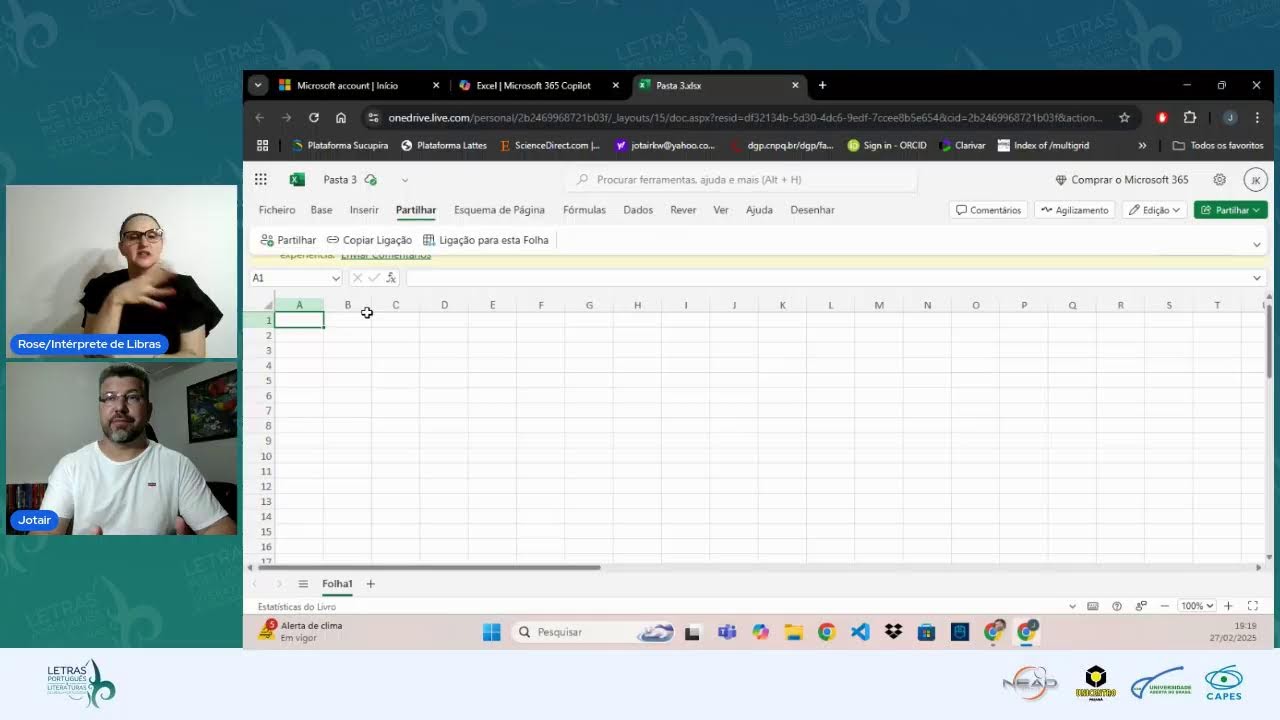Open Visual Studio Code from taskbar

tap(860, 632)
